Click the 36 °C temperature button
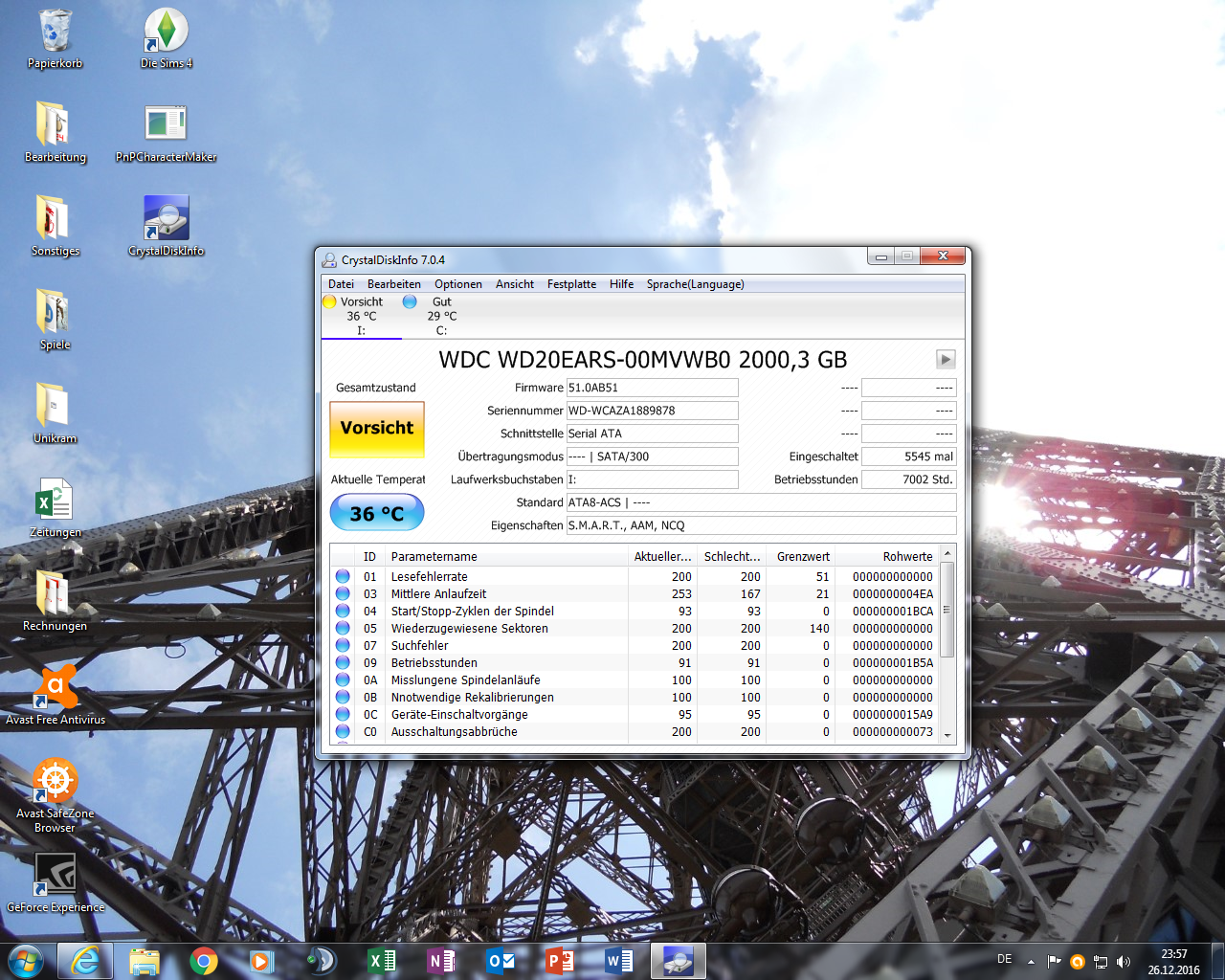1225x980 pixels. (x=377, y=513)
